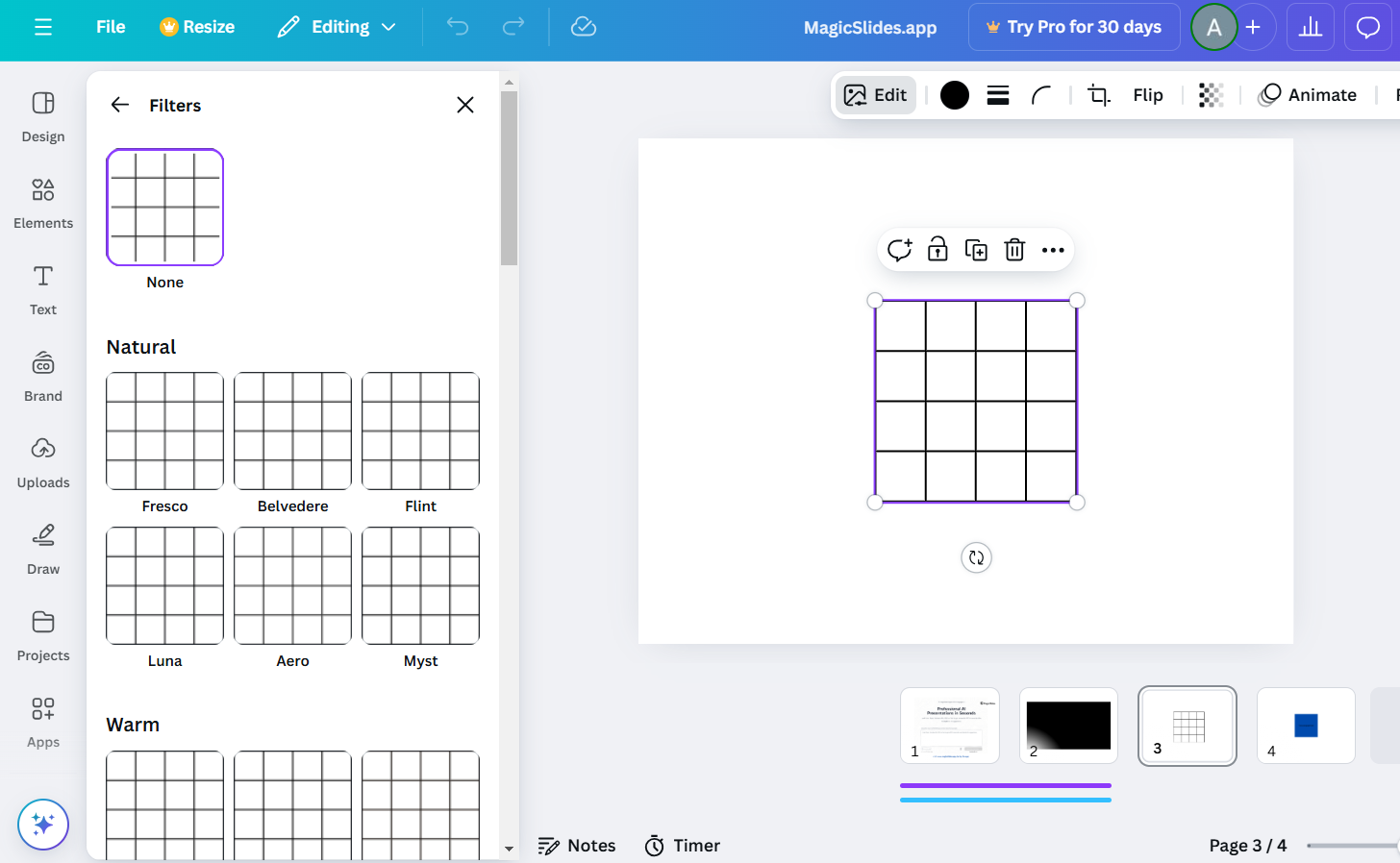This screenshot has width=1400, height=863.
Task: Open More options three dots
Action: tap(1053, 250)
